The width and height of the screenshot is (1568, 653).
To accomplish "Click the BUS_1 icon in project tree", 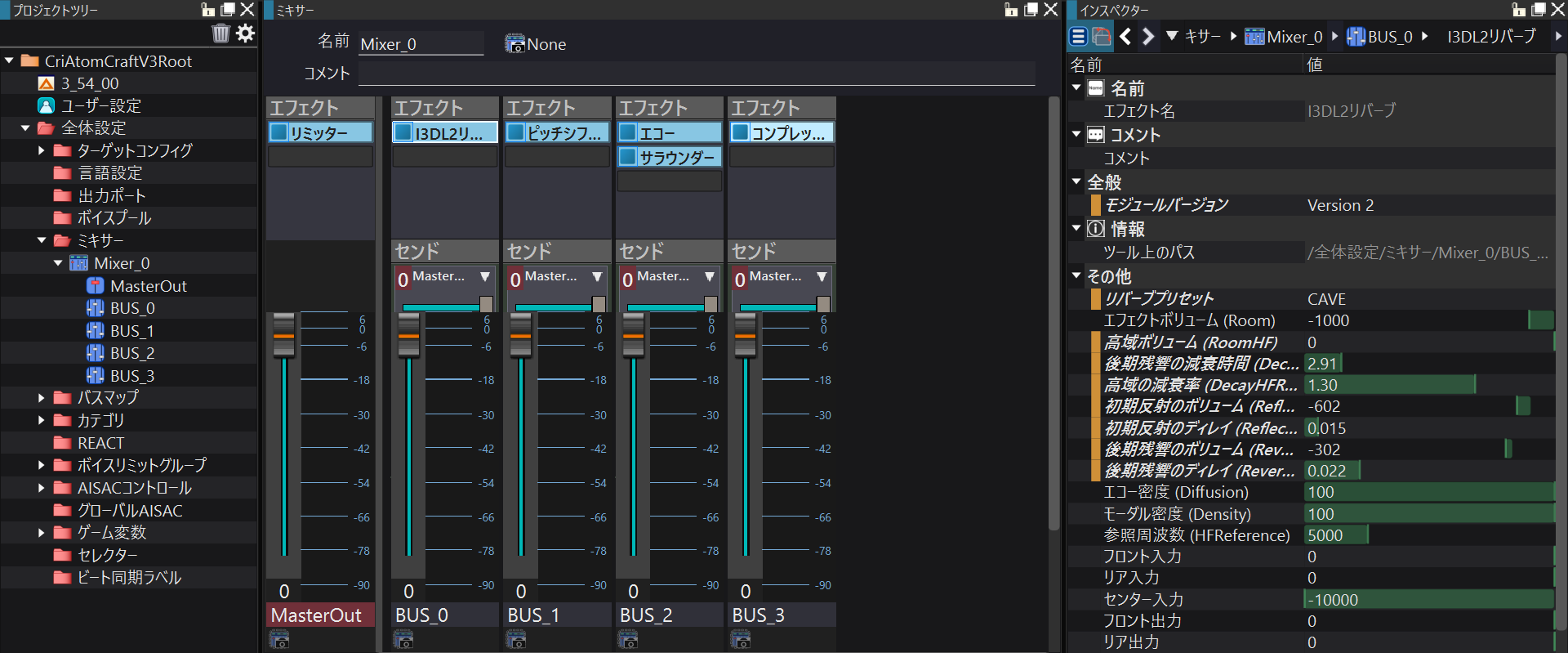I will (96, 331).
